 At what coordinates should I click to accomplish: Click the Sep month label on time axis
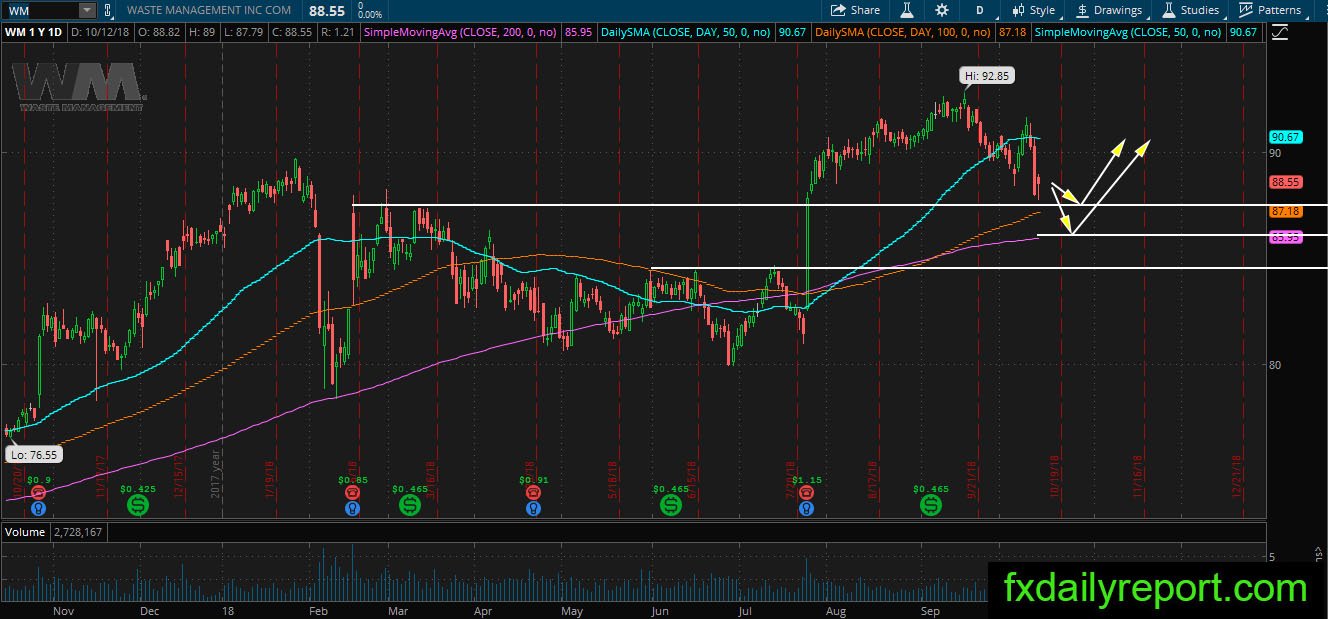coord(930,610)
